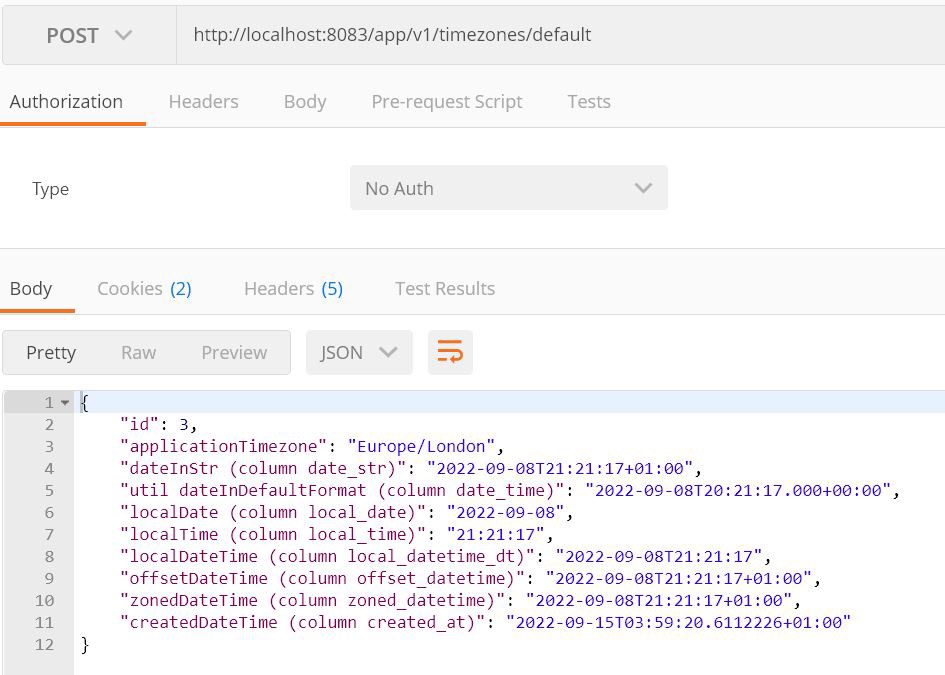Viewport: 945px width, 675px height.
Task: Open the JSON format dropdown
Action: pyautogui.click(x=359, y=353)
